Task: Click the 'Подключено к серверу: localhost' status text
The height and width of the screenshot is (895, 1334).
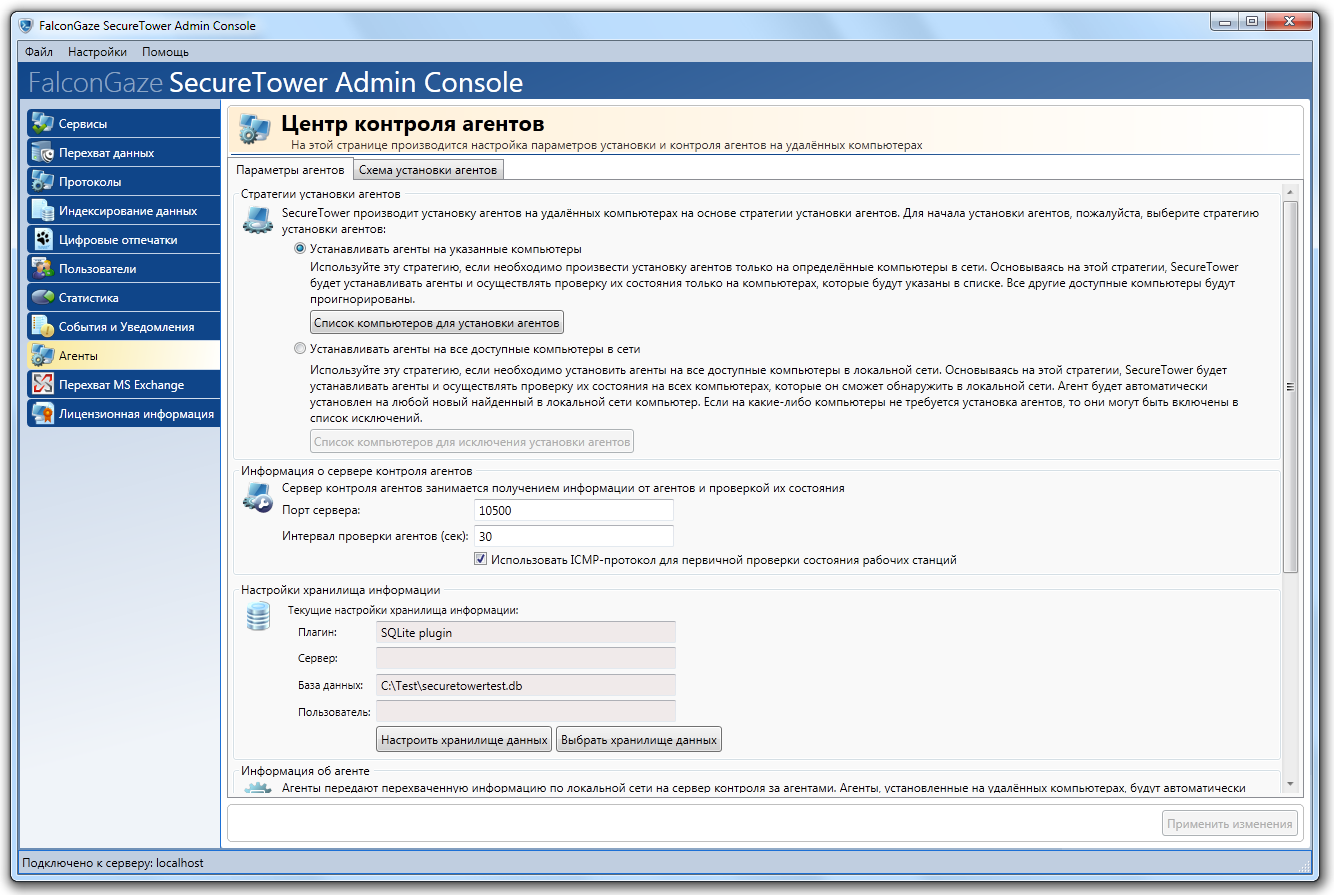Action: tap(113, 862)
